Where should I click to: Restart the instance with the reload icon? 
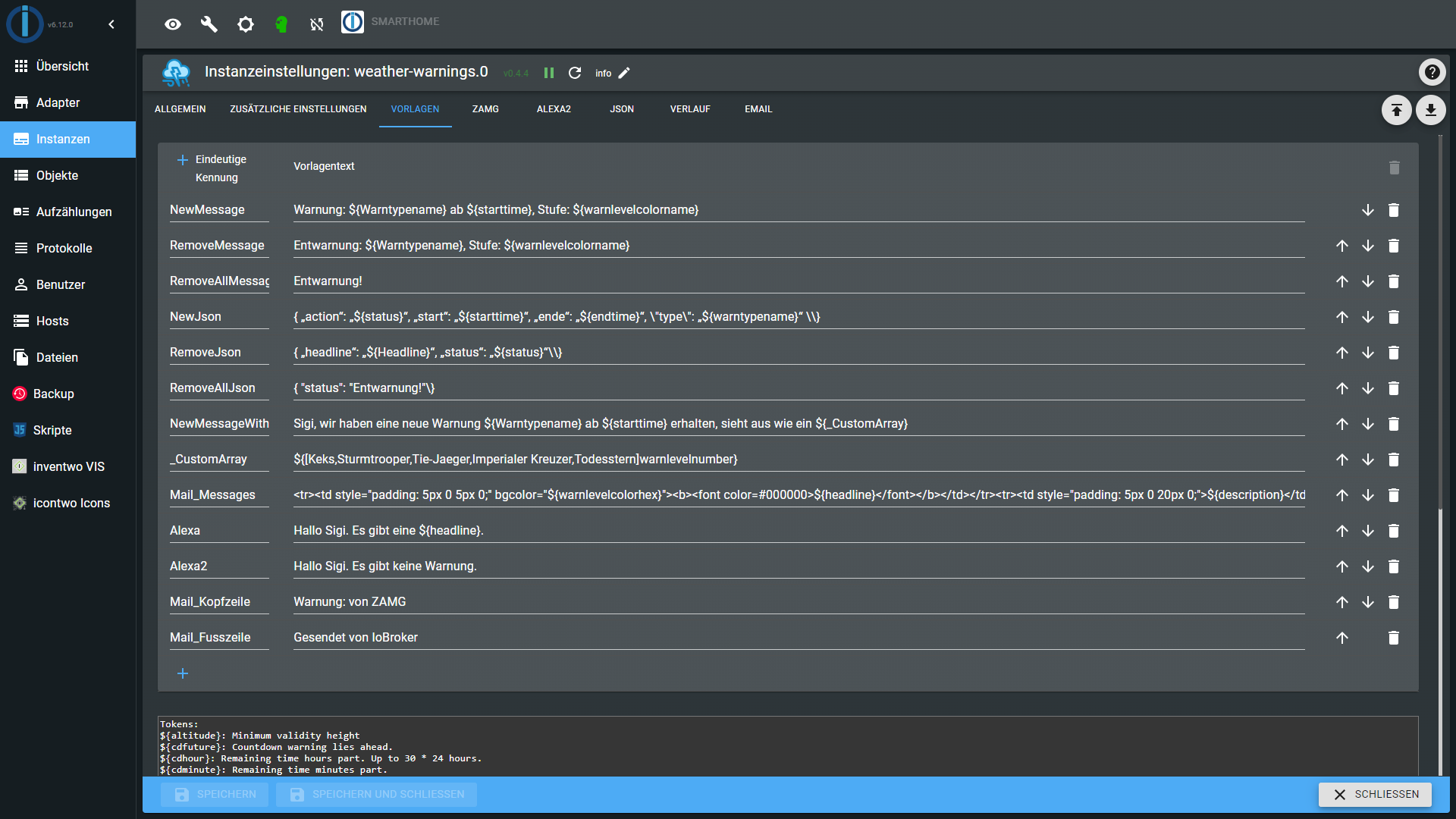(575, 73)
